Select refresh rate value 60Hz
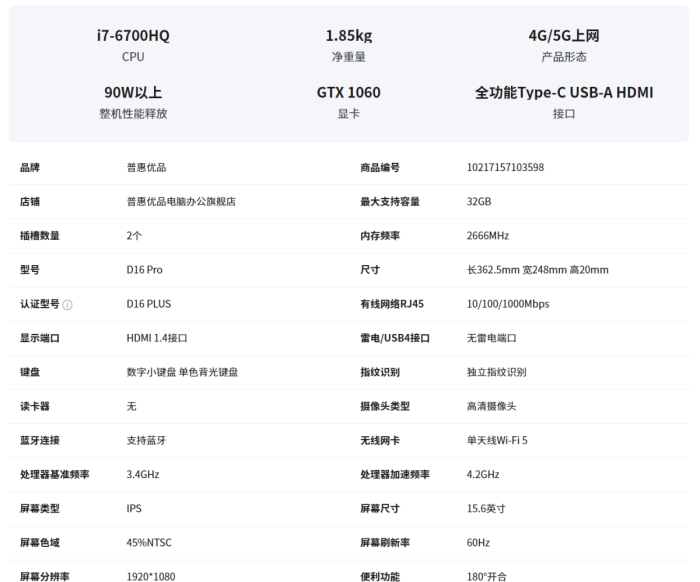This screenshot has height=582, width=700. point(478,543)
